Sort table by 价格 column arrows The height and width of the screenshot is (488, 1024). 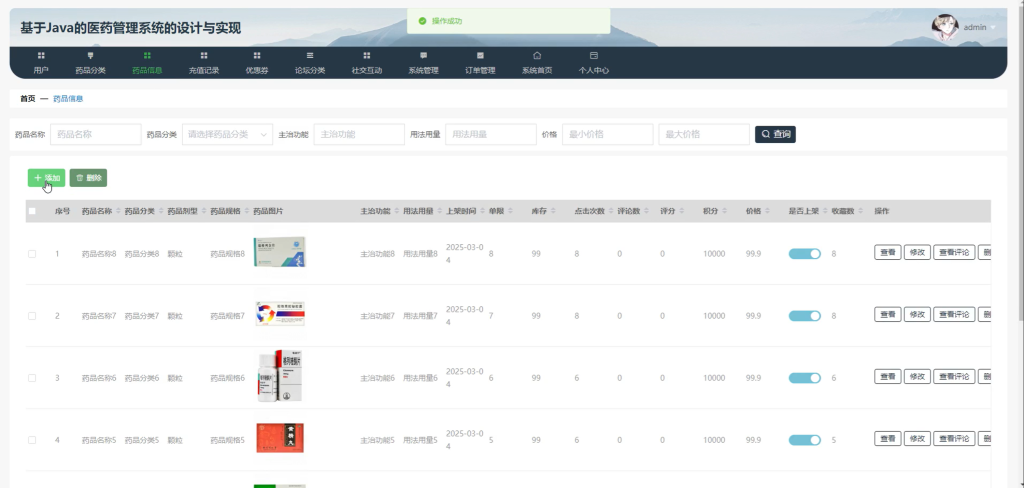click(x=767, y=211)
